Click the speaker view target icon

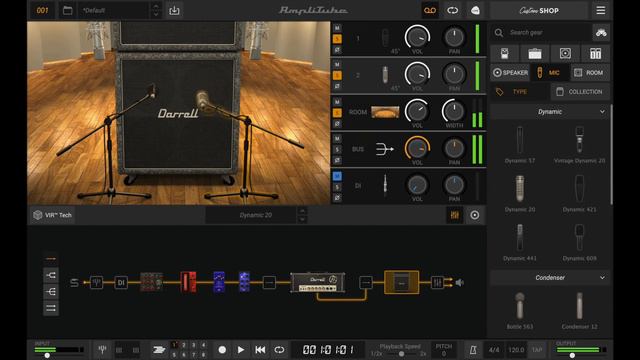click(475, 215)
